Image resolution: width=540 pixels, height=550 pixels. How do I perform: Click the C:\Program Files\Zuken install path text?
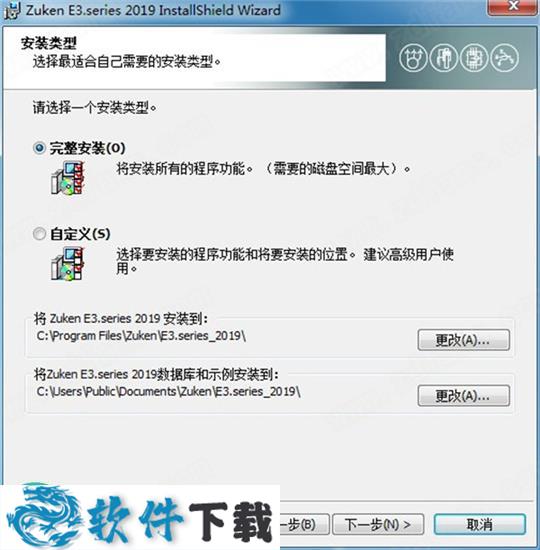tap(141, 336)
